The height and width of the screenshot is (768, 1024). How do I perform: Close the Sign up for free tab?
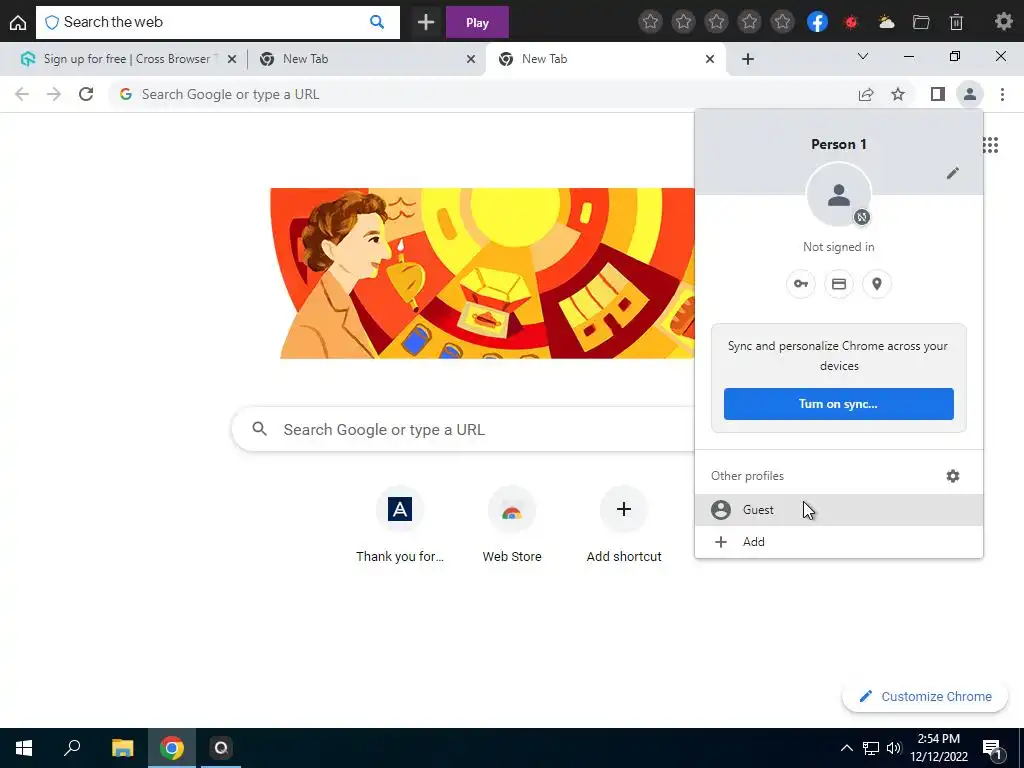pos(232,59)
